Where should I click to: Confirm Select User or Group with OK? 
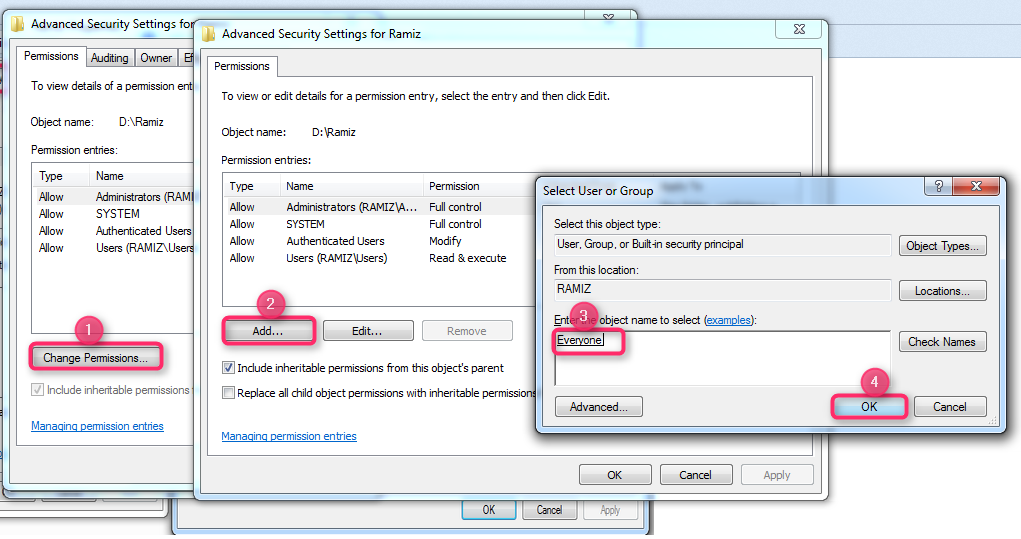point(869,407)
